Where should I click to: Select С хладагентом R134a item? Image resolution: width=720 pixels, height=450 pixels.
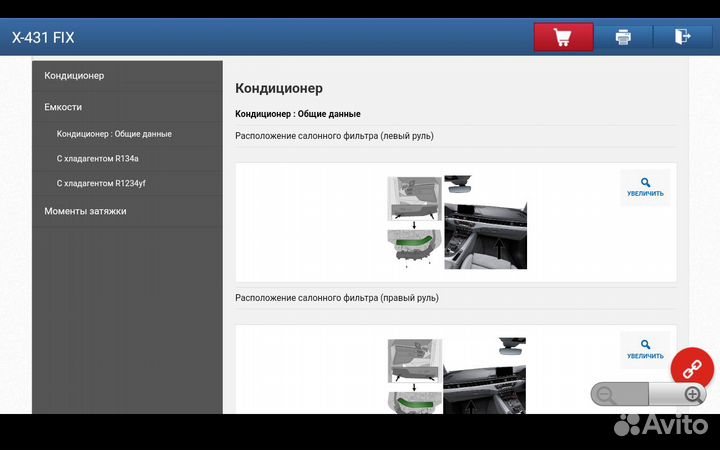click(127, 159)
